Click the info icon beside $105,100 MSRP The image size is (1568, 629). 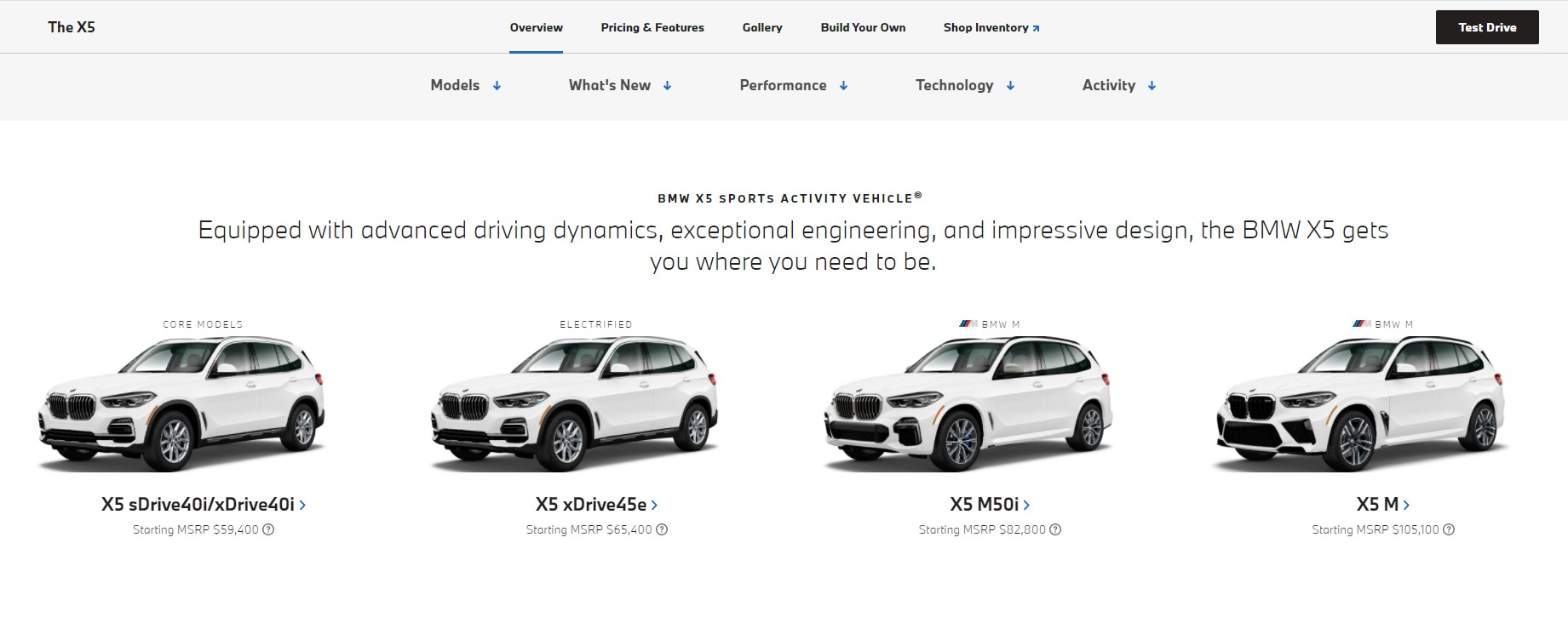[x=1449, y=529]
